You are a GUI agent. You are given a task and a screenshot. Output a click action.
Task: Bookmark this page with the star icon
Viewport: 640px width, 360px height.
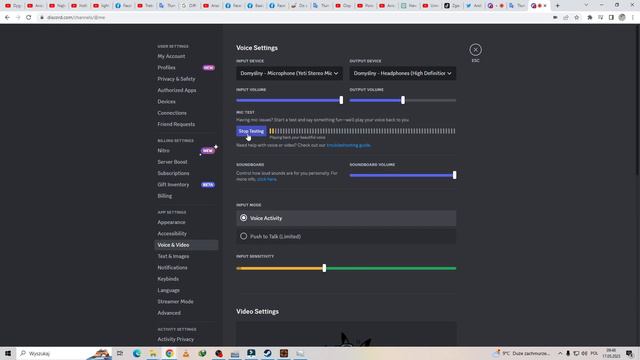pos(576,18)
